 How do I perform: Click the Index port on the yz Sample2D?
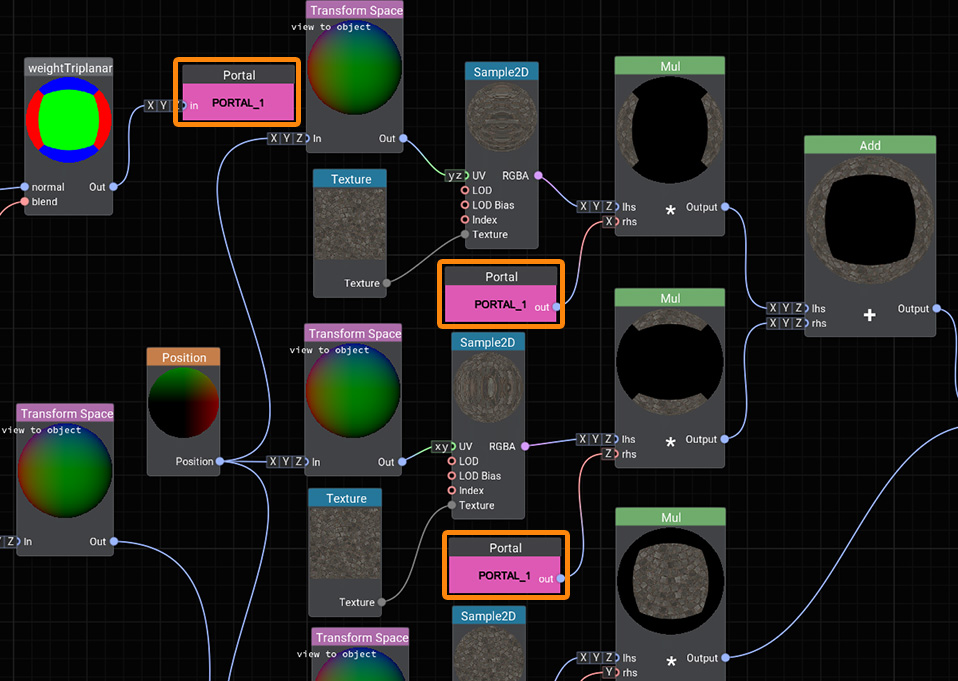(x=465, y=220)
